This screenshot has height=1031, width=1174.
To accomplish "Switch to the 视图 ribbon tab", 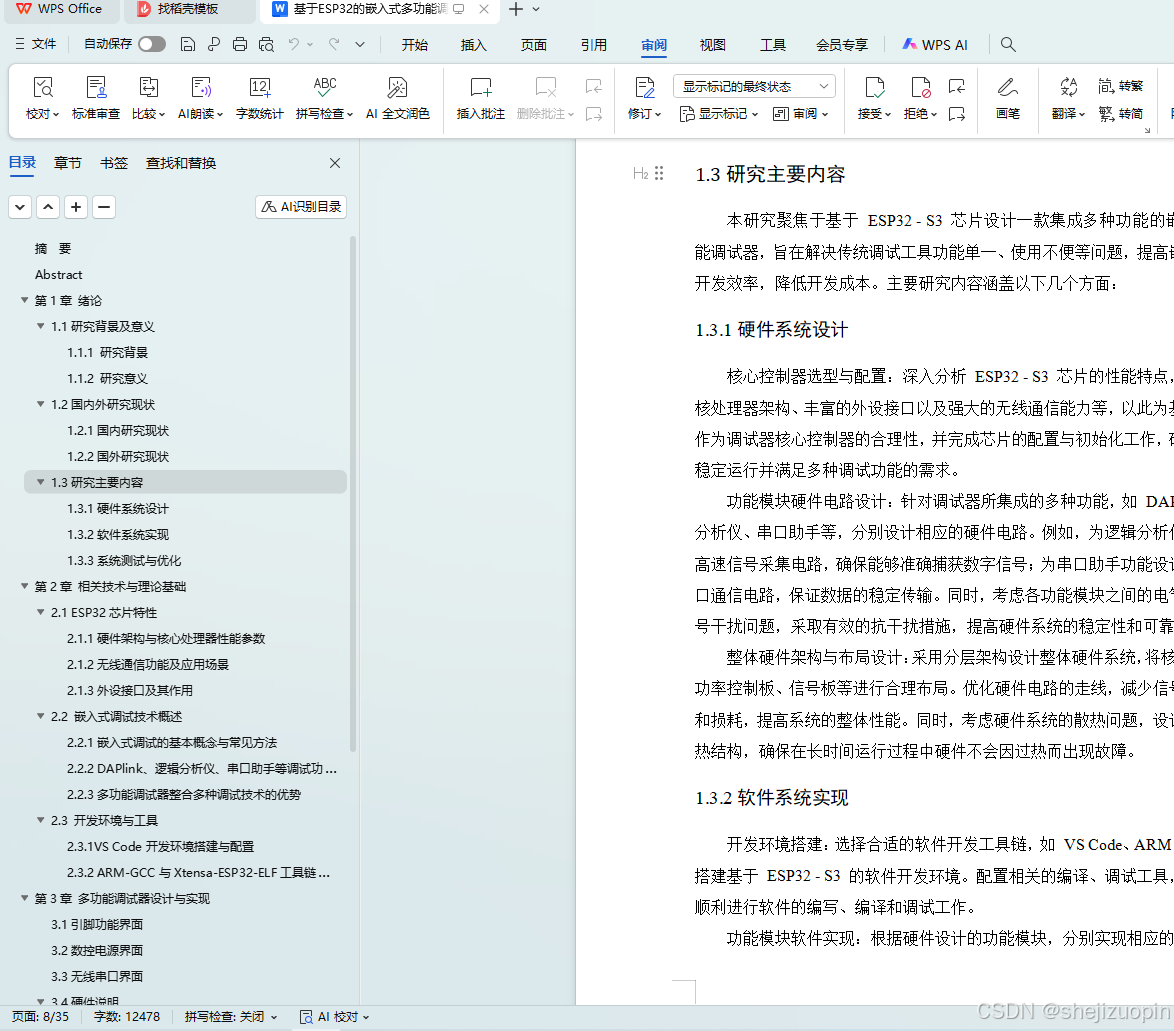I will [x=712, y=44].
